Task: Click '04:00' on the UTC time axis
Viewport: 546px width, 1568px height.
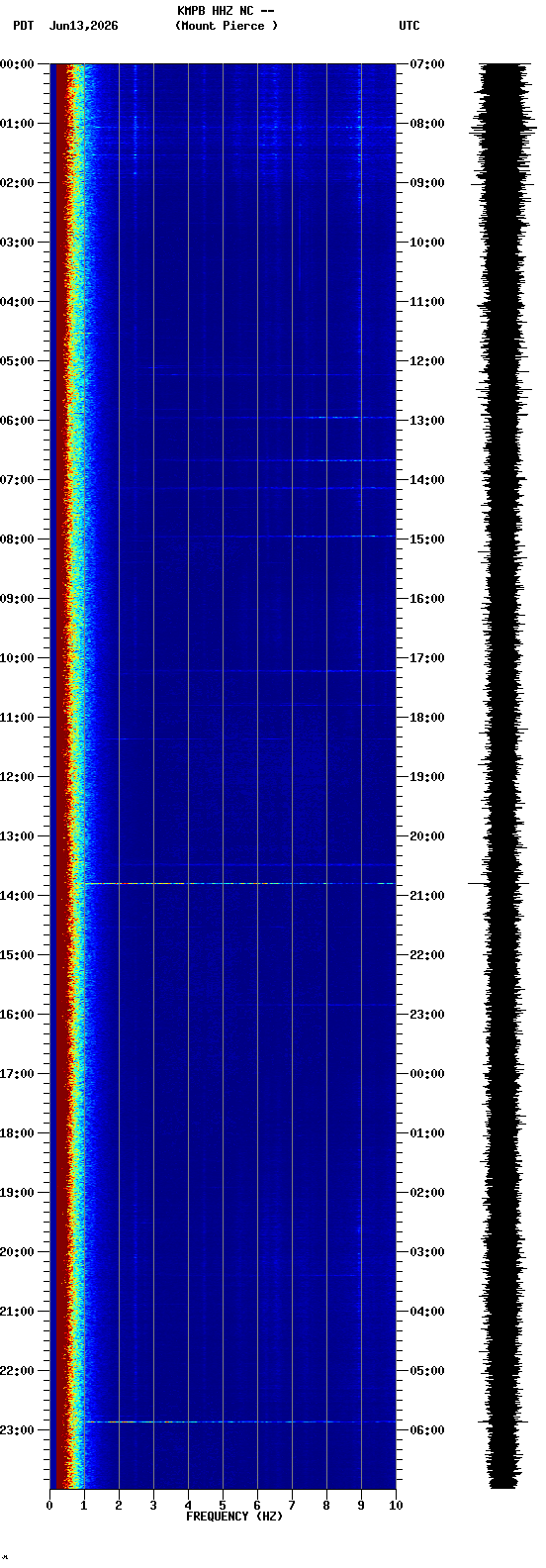Action: (x=427, y=1312)
